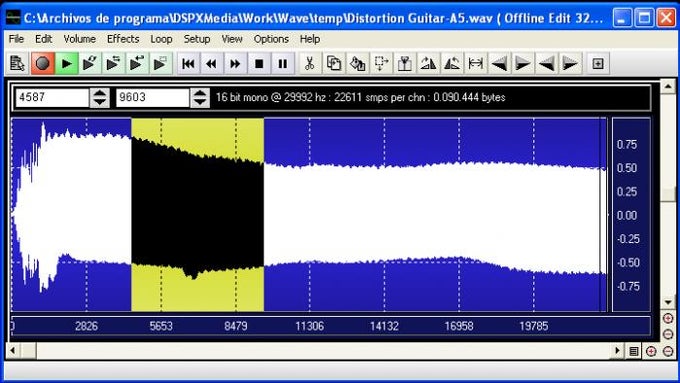Zoom out vertically with right-side minus icon
The height and width of the screenshot is (383, 680).
point(668,334)
